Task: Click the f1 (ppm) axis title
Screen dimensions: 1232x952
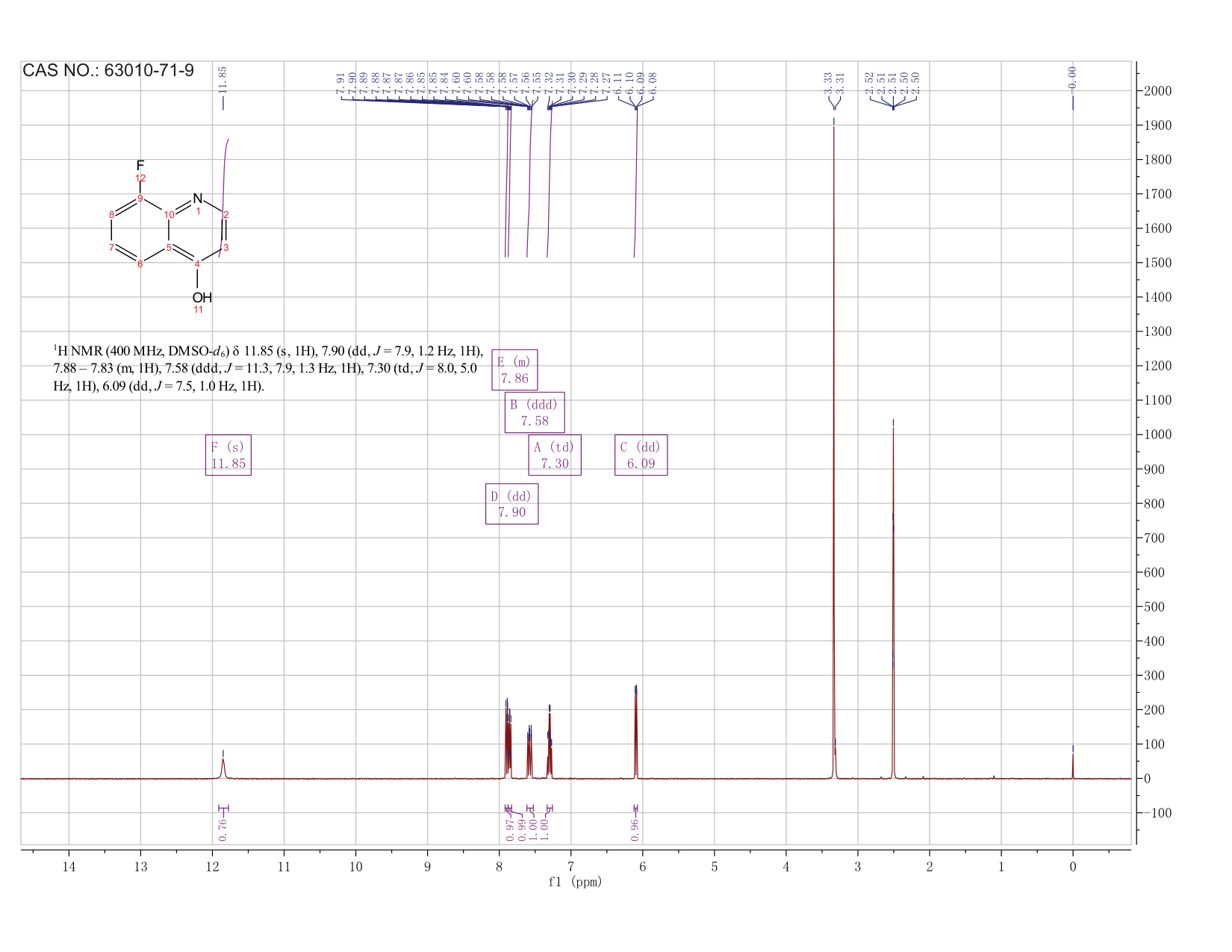Action: tap(575, 882)
